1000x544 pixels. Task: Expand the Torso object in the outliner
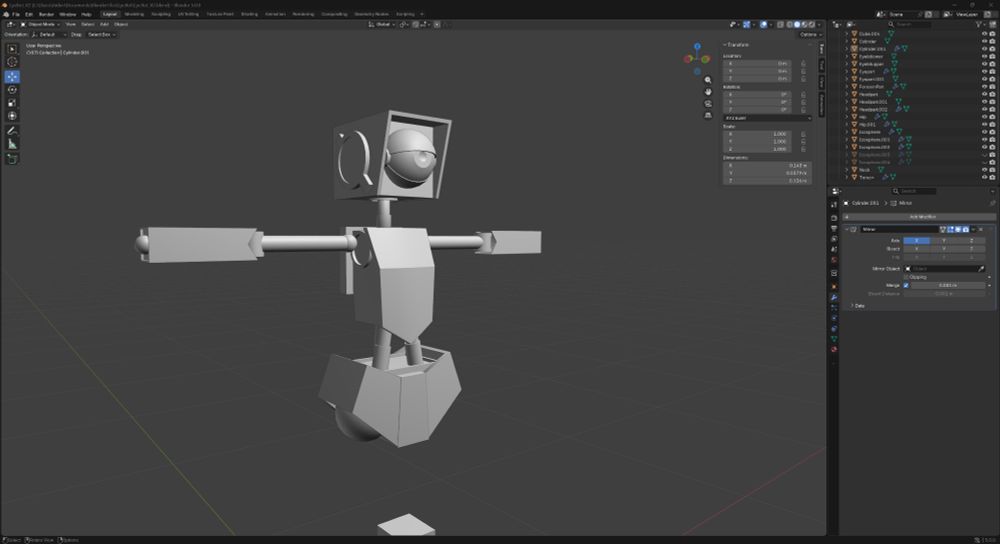[848, 177]
